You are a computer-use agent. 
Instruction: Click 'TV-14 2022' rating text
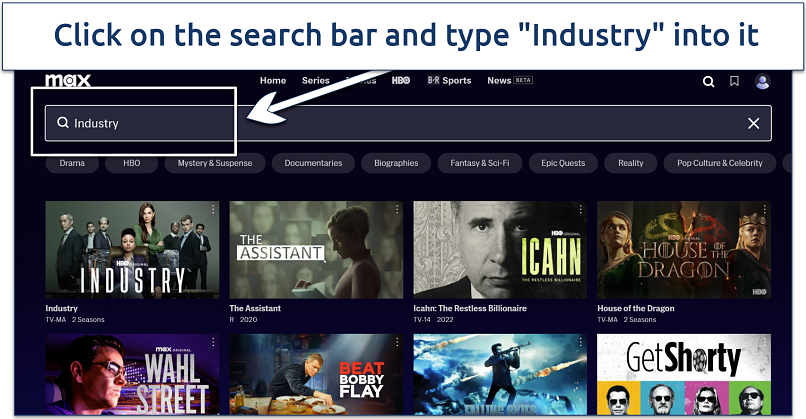[x=433, y=320]
